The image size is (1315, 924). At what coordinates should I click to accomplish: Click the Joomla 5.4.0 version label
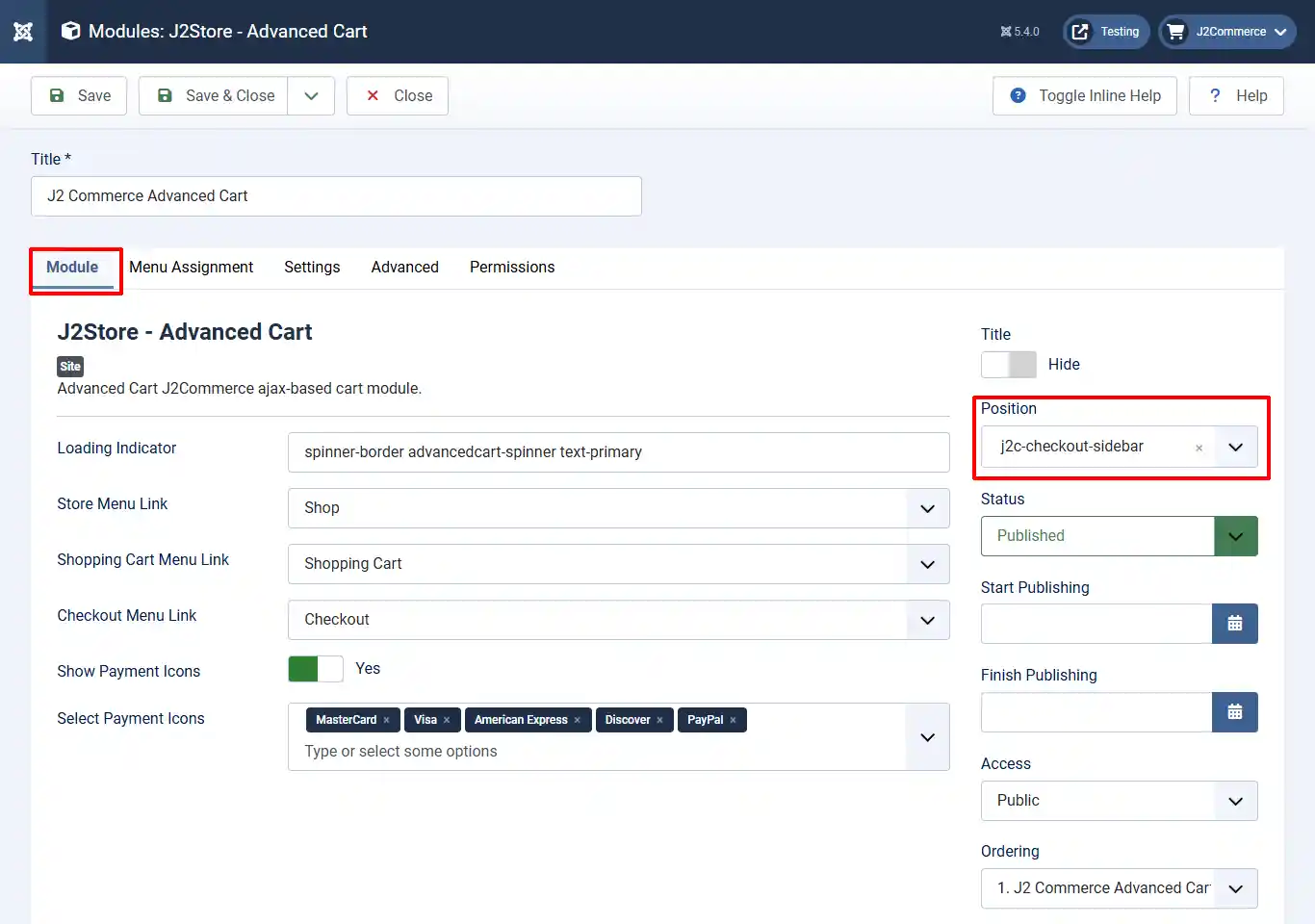coord(1020,32)
